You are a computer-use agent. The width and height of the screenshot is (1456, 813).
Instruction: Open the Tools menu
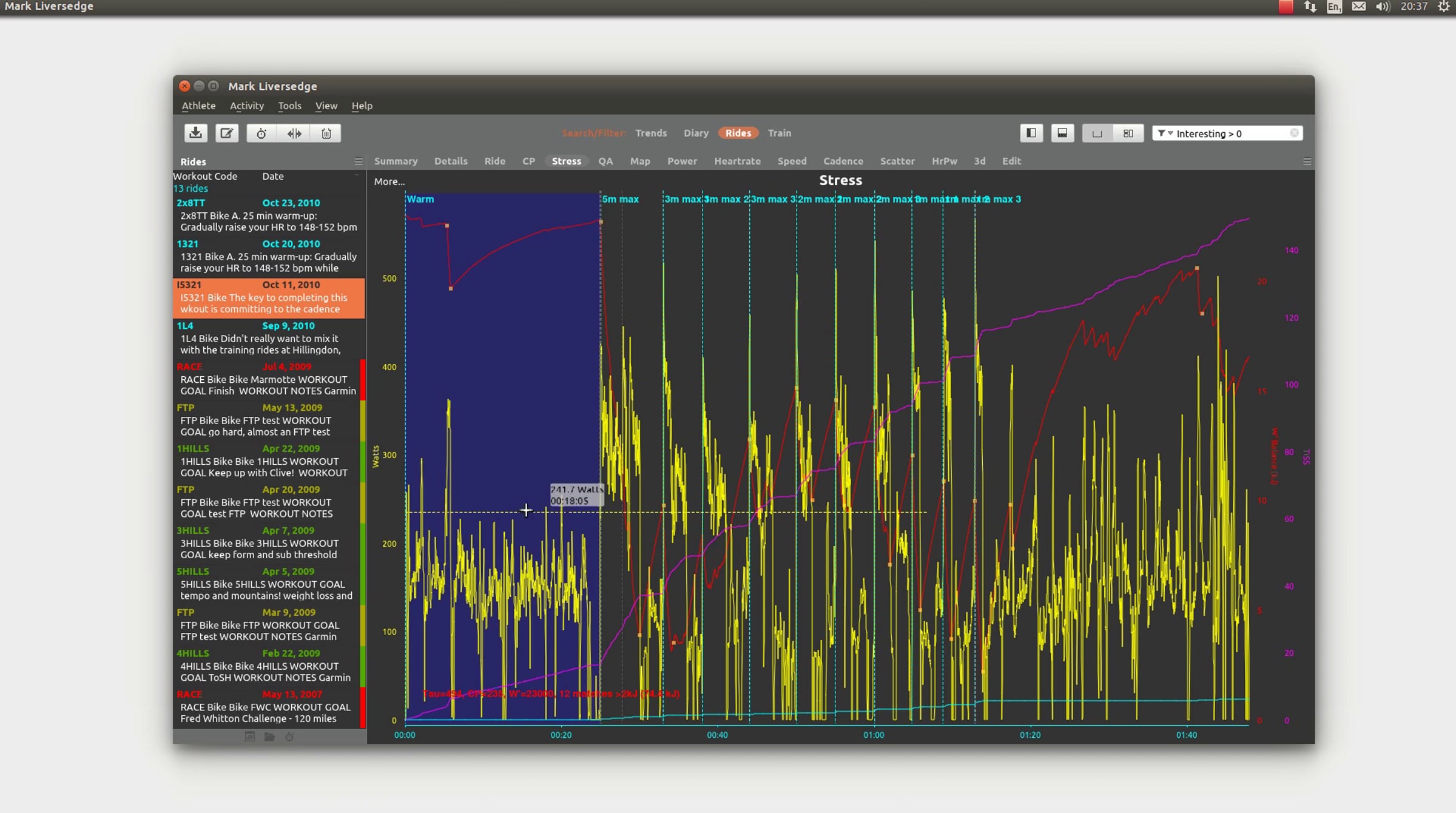tap(289, 106)
